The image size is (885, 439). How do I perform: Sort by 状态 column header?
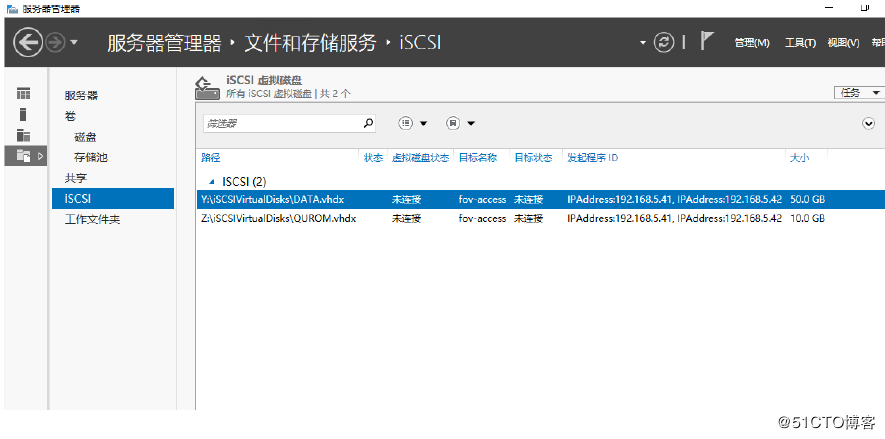pos(373,158)
